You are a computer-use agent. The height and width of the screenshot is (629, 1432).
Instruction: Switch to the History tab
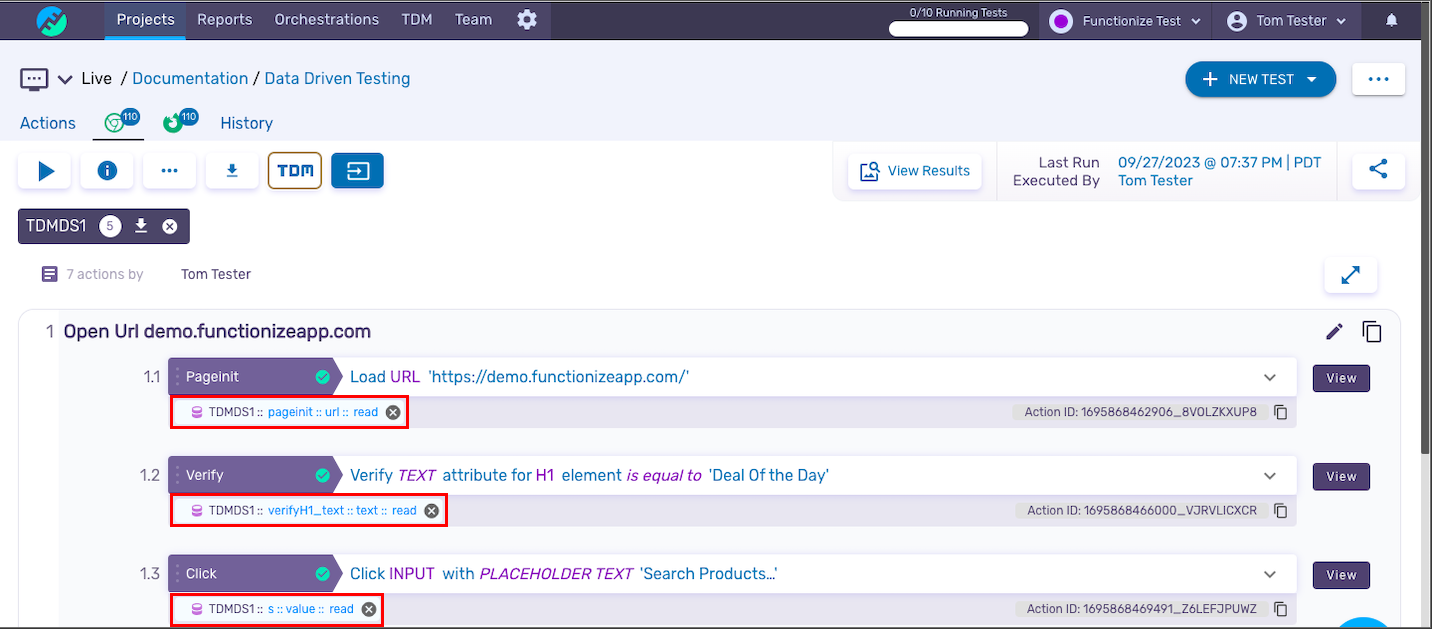246,123
